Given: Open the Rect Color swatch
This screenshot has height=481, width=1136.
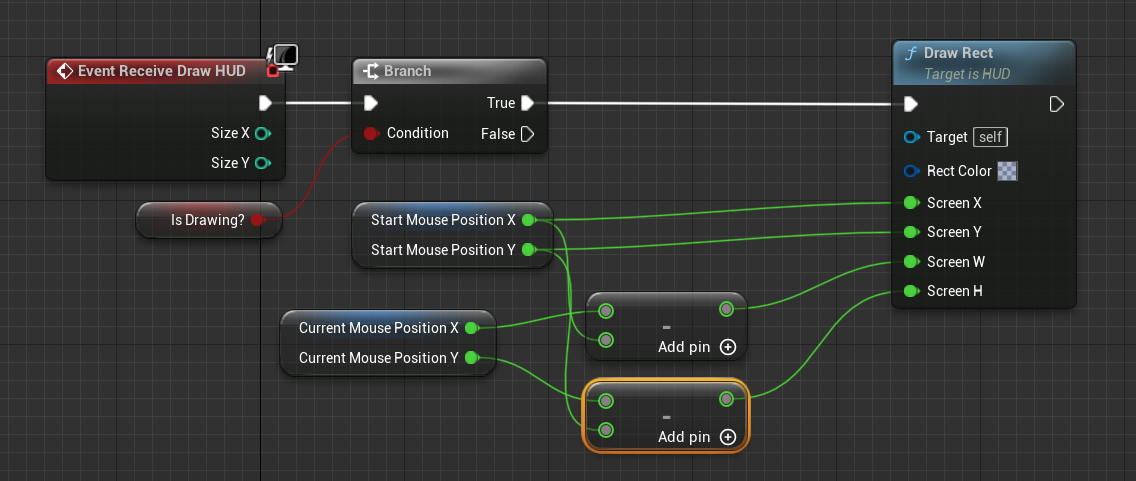Looking at the screenshot, I should [1008, 171].
